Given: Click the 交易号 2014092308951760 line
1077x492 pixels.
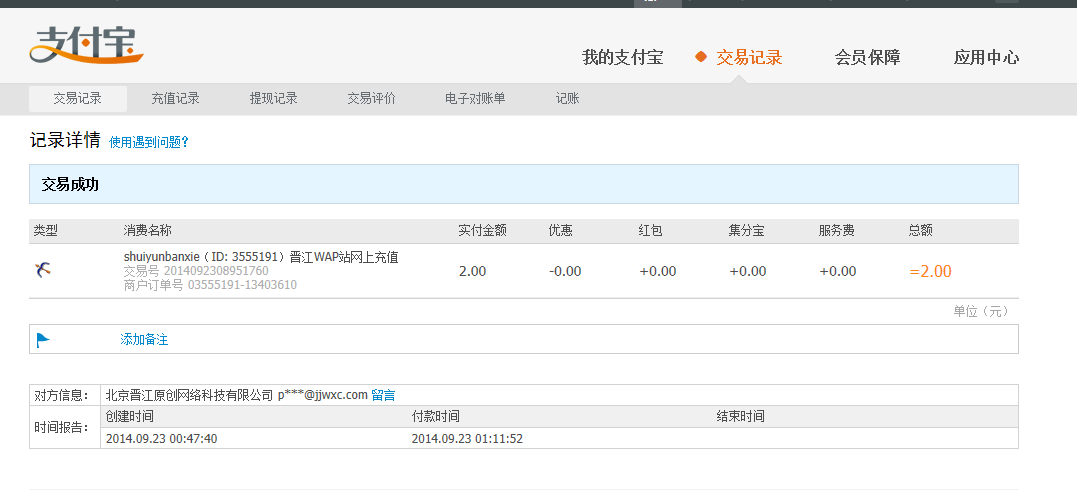Looking at the screenshot, I should pos(196,271).
